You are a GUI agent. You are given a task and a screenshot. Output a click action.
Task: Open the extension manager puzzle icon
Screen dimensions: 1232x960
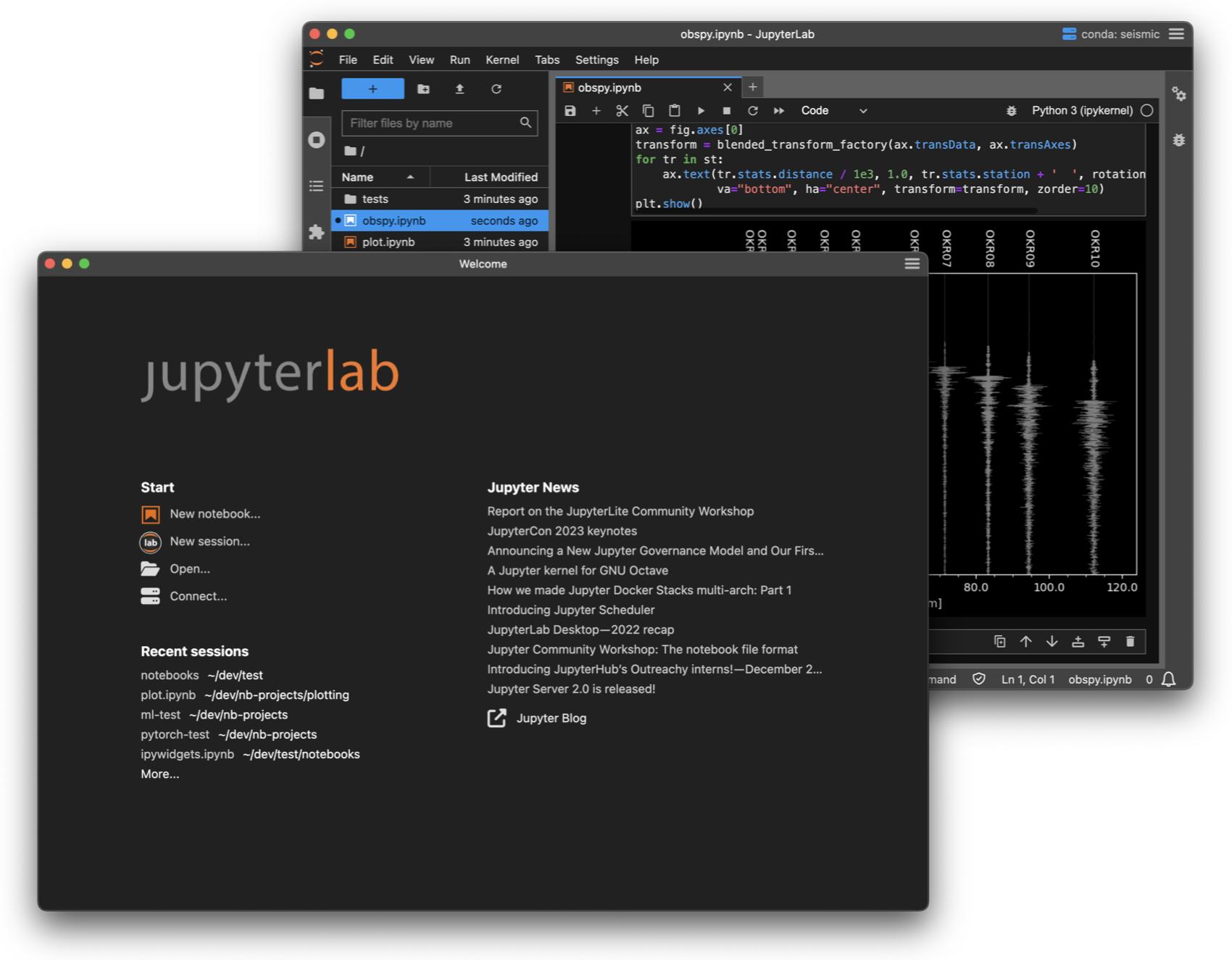[x=317, y=232]
